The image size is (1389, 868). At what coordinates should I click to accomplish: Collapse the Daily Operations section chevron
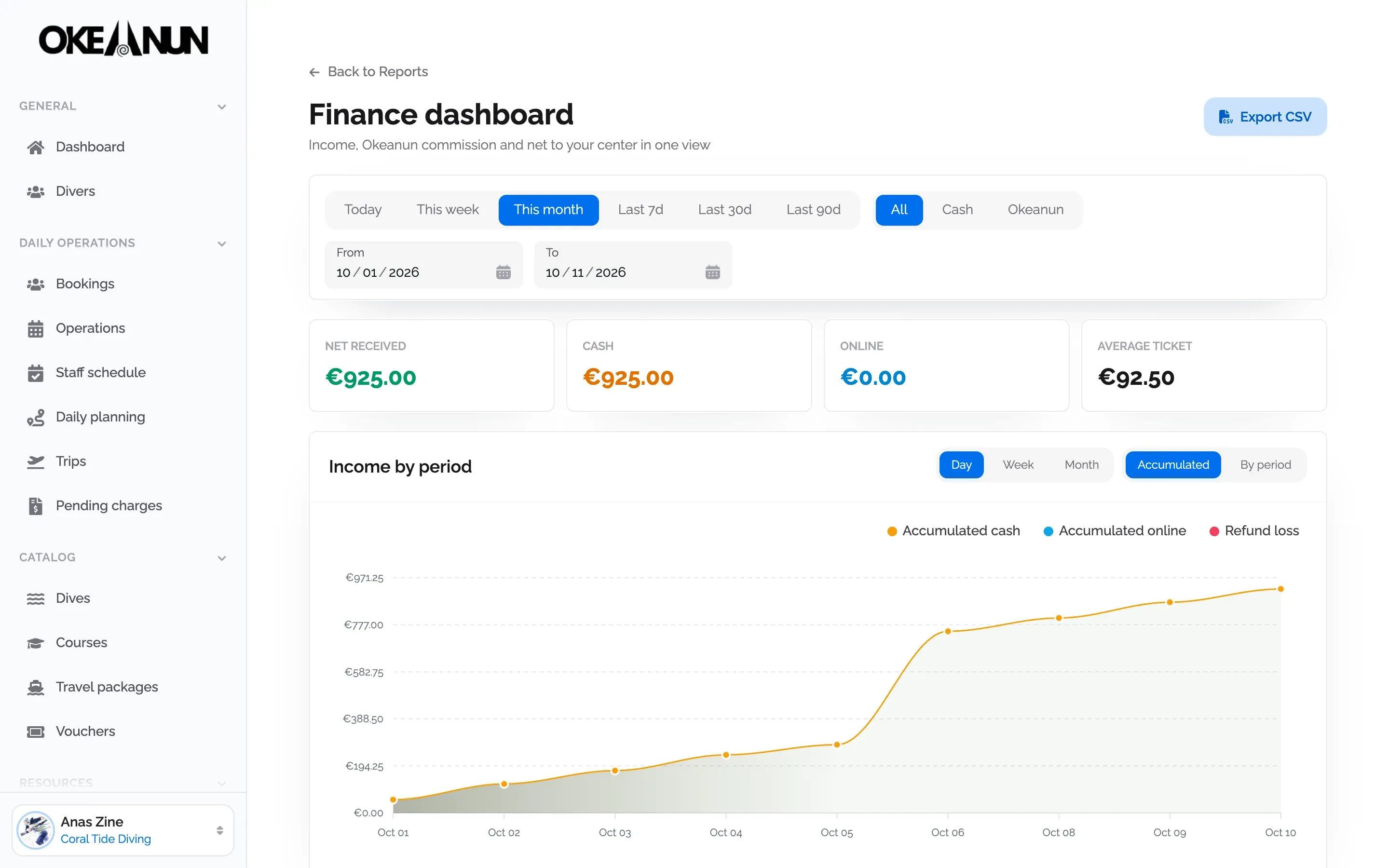[221, 244]
